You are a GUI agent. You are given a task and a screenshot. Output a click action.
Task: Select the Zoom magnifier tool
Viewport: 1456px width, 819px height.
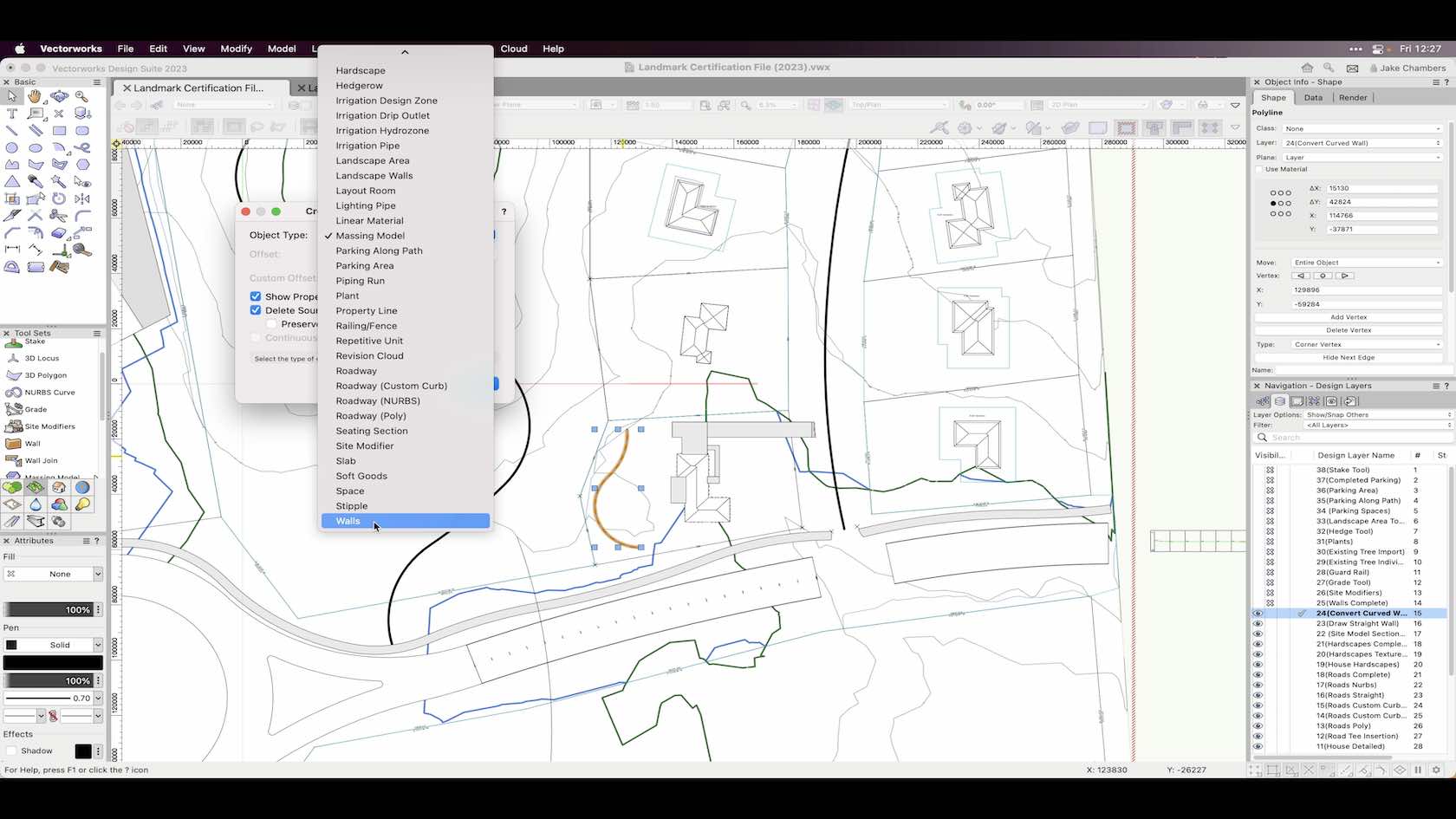click(82, 96)
